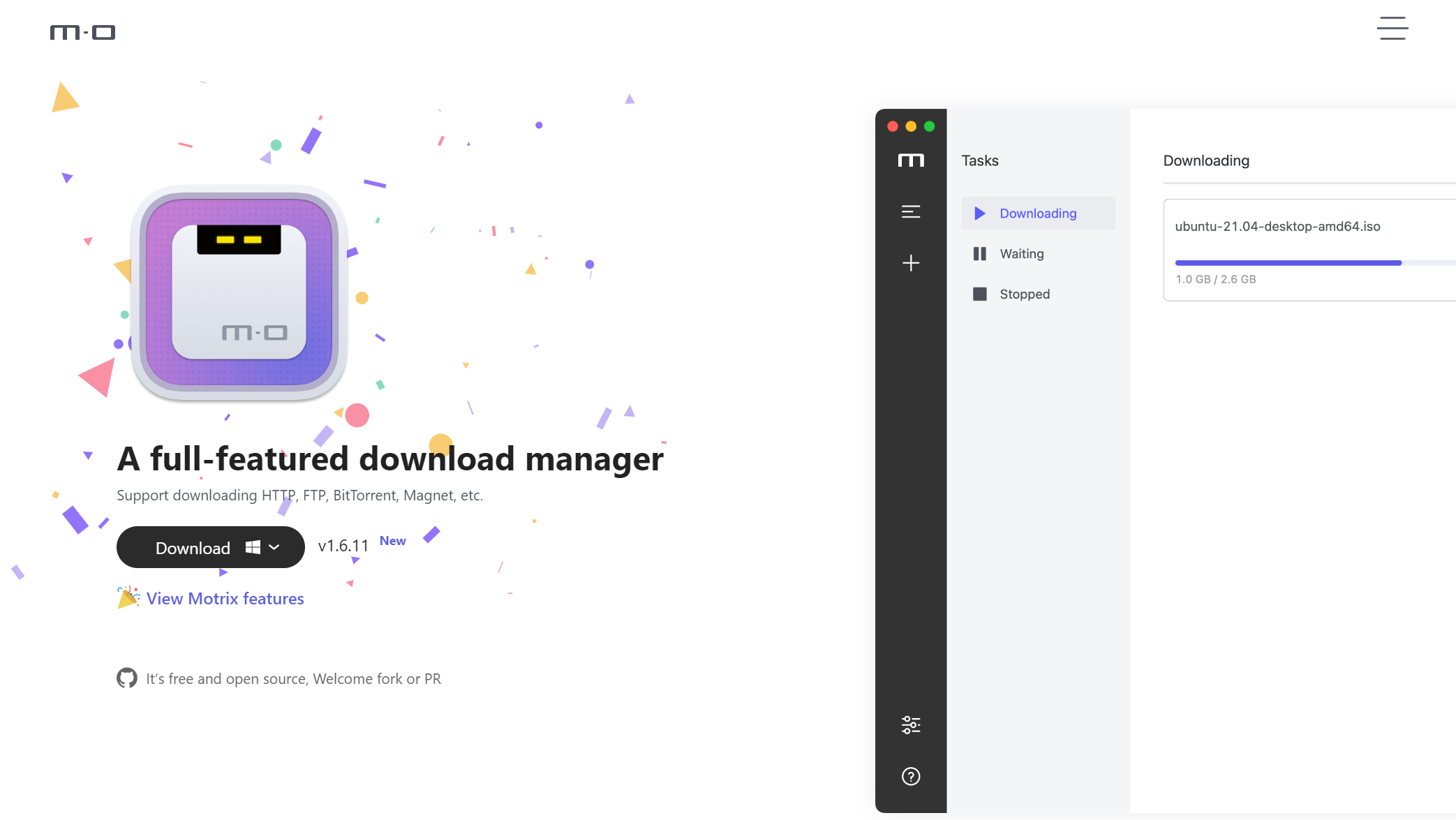Click the Windows logo on Download button
1456x820 pixels.
[253, 547]
